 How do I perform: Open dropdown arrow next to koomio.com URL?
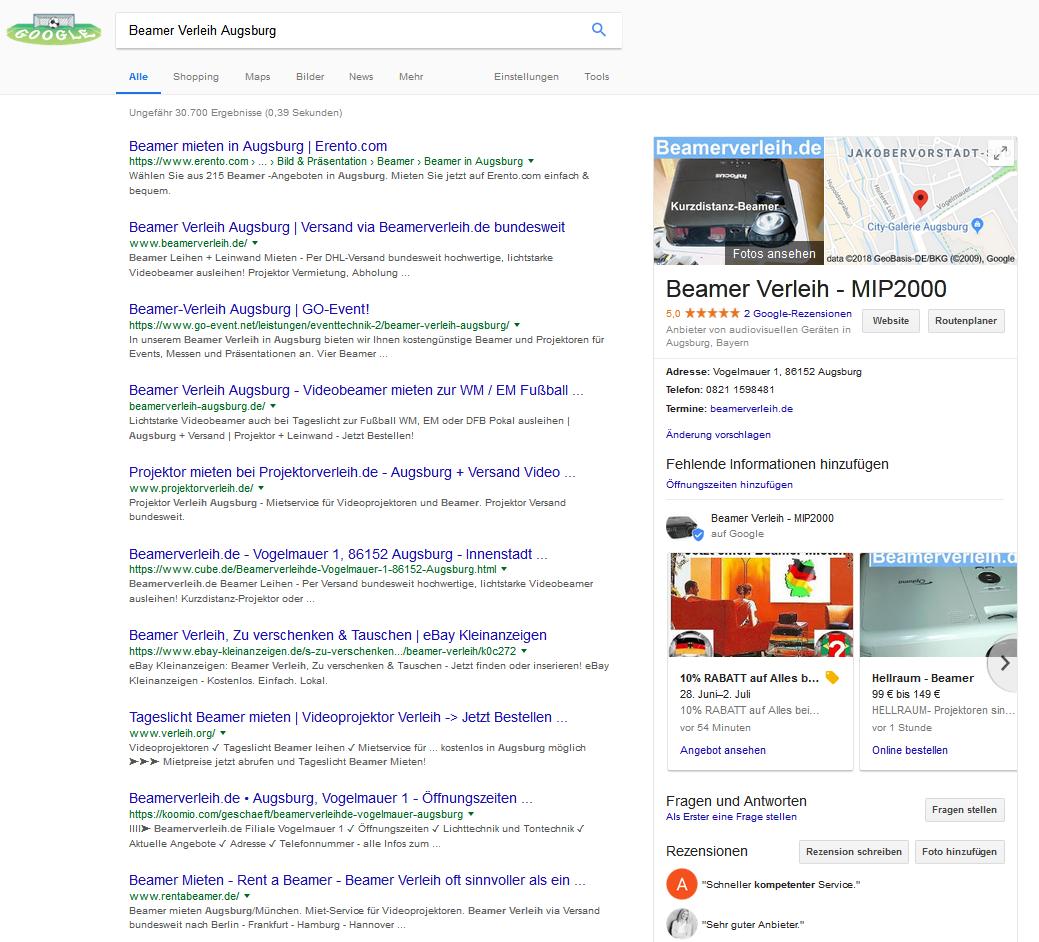(470, 813)
